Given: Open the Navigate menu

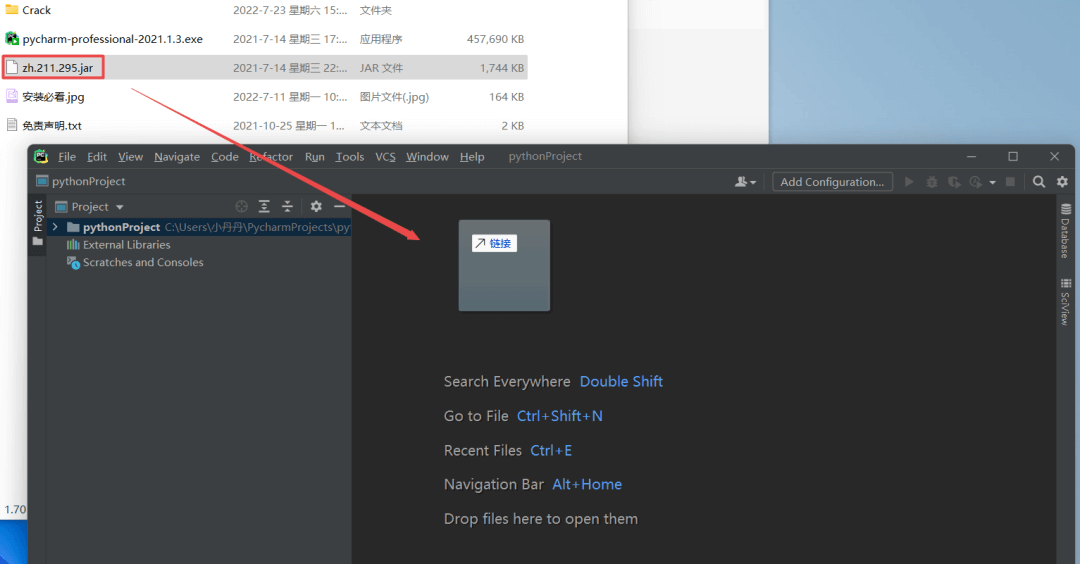Looking at the screenshot, I should (x=176, y=157).
